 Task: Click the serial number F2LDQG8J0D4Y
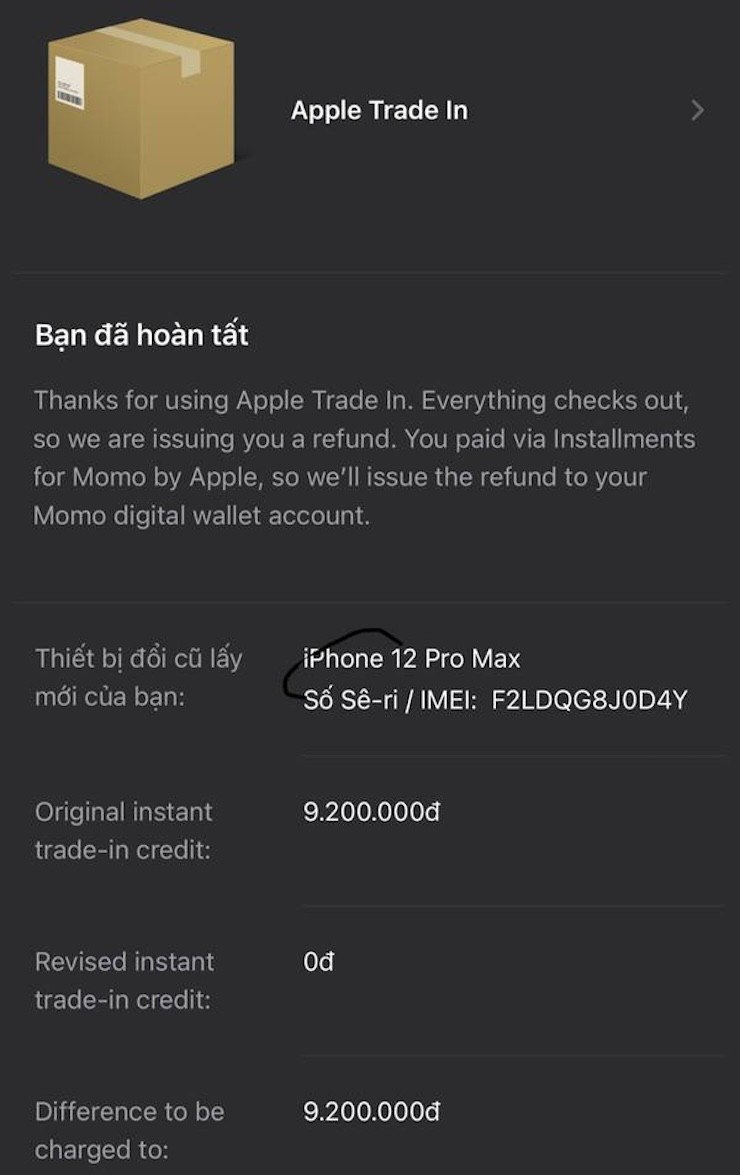pyautogui.click(x=590, y=699)
